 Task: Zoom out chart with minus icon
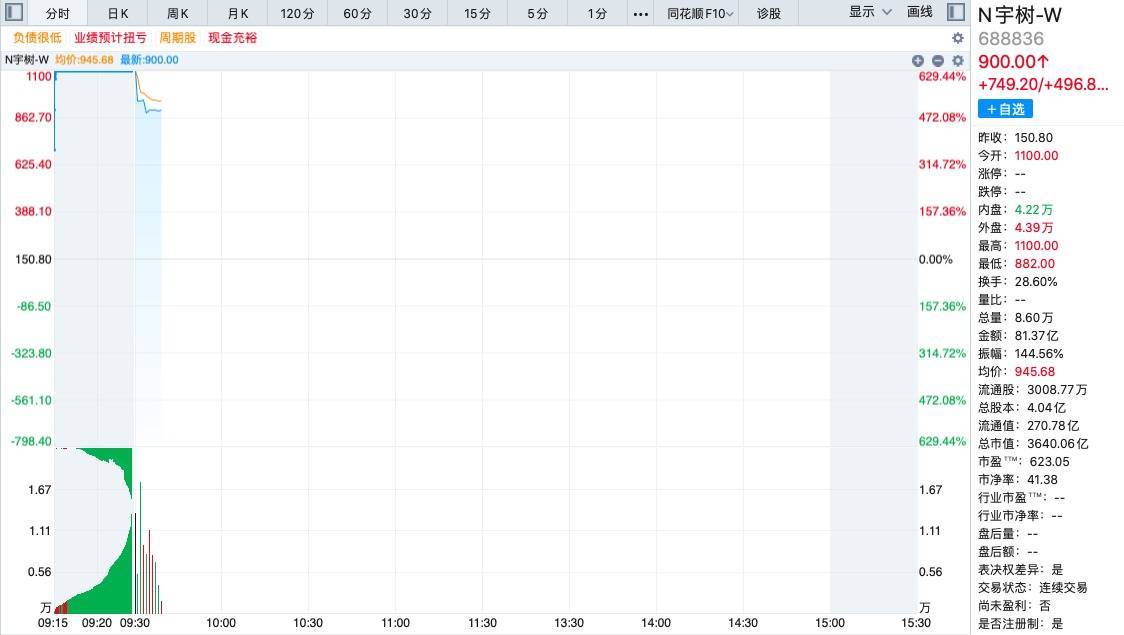coord(938,61)
